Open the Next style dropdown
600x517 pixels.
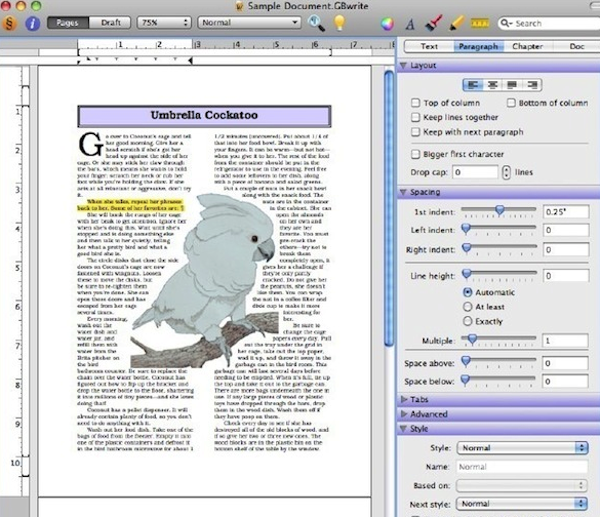(x=522, y=504)
